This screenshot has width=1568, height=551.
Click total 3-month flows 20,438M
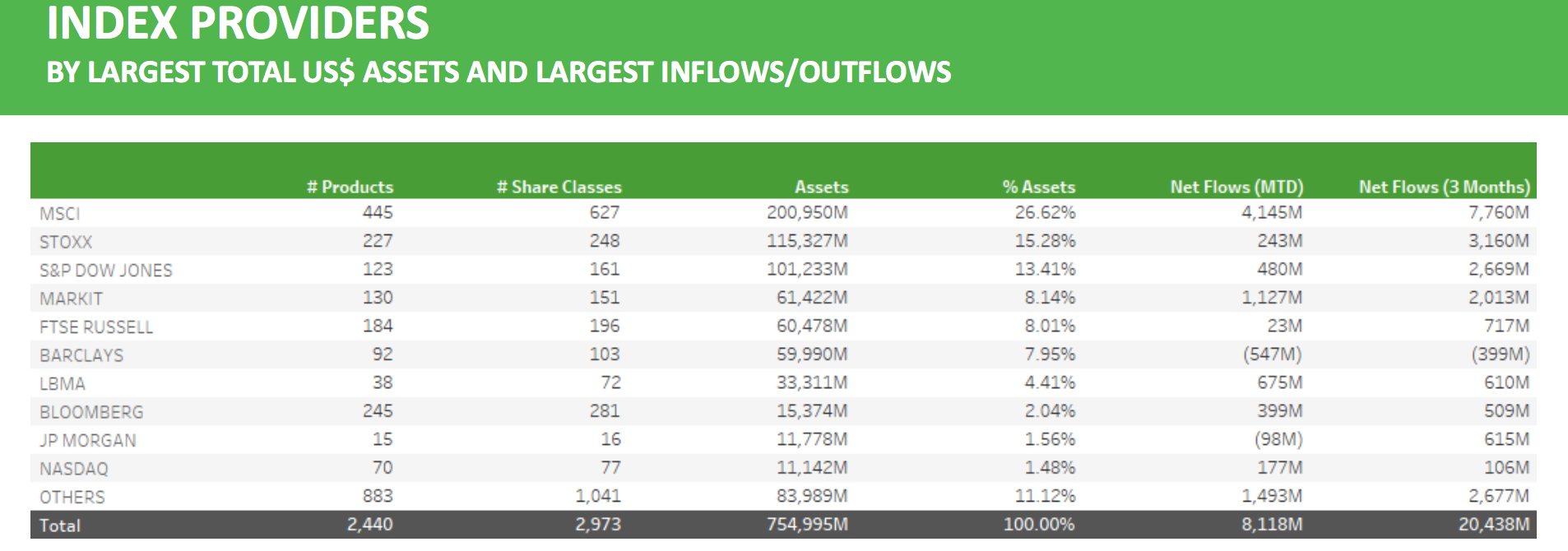[1494, 524]
